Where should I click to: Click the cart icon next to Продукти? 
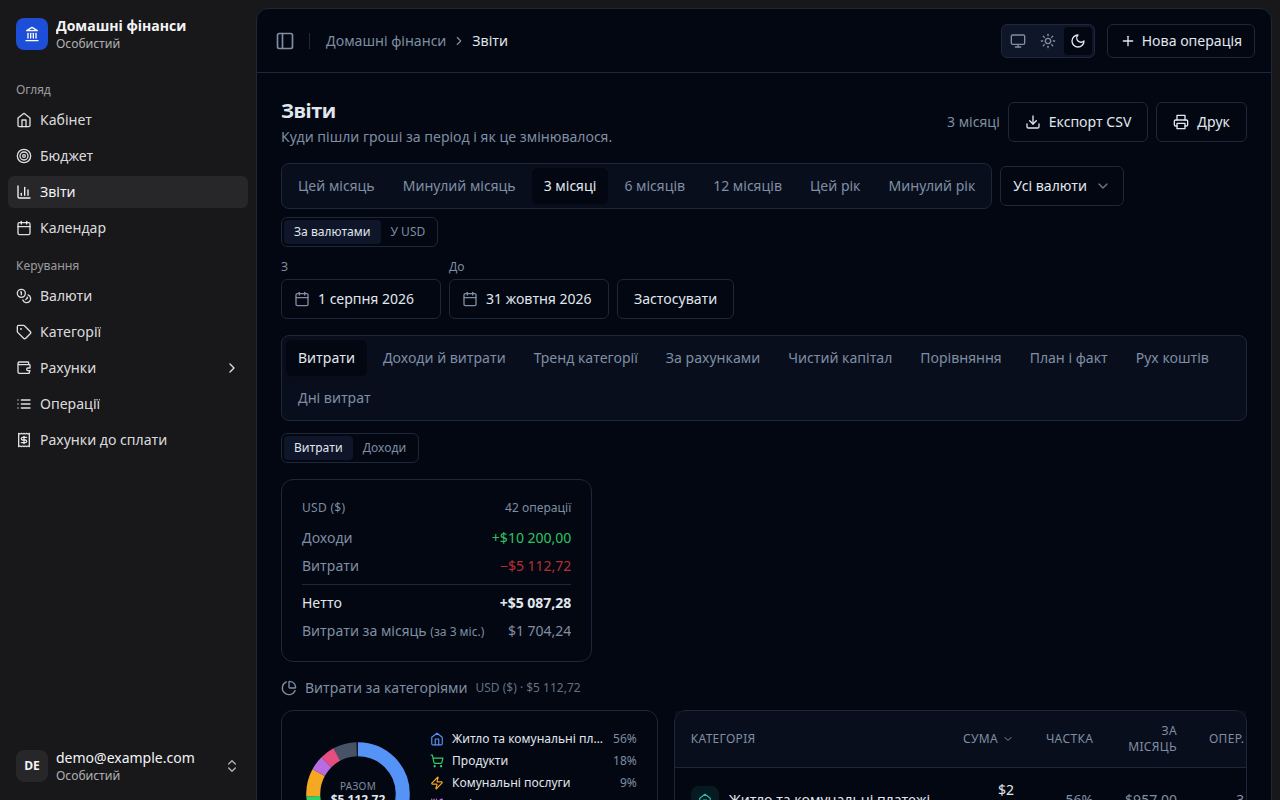tap(437, 761)
